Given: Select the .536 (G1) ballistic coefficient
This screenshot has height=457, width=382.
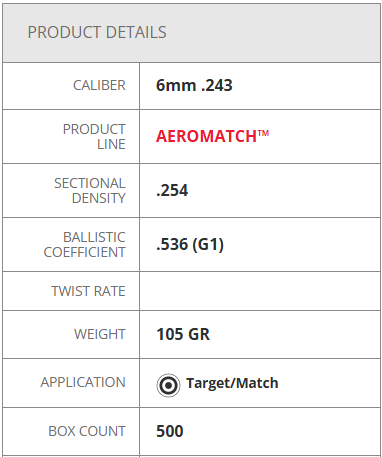Looking at the screenshot, I should pyautogui.click(x=190, y=244).
